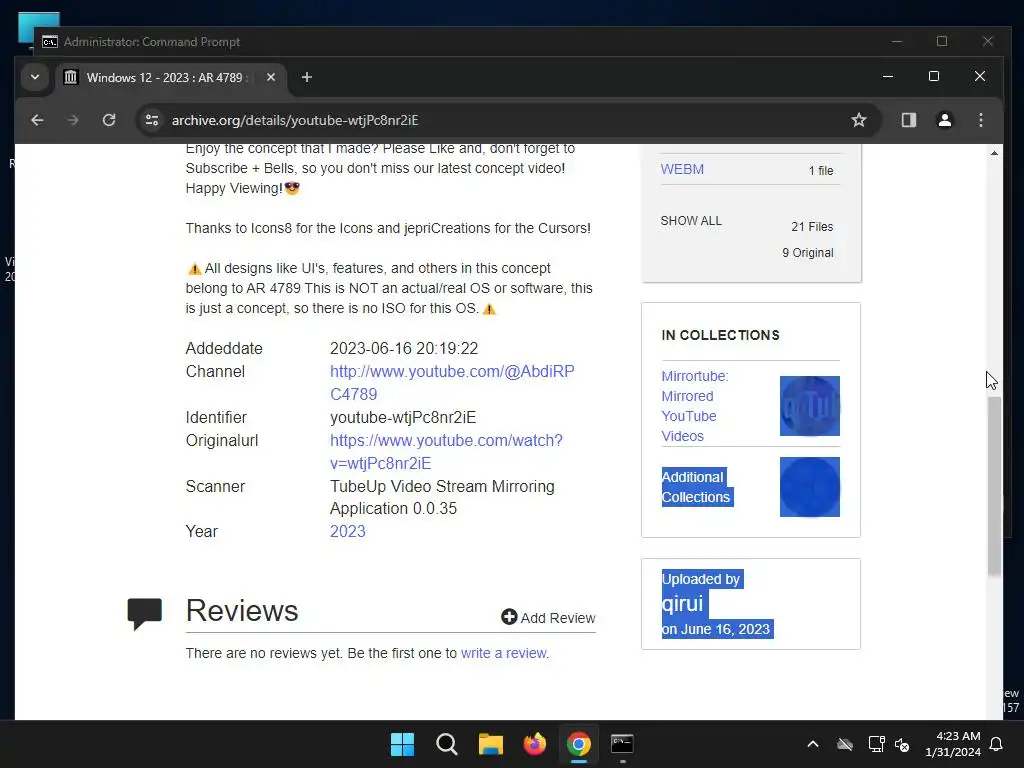Screen dimensions: 1024x768
Task: Click the Additional Collections thumbnail
Action: click(809, 487)
